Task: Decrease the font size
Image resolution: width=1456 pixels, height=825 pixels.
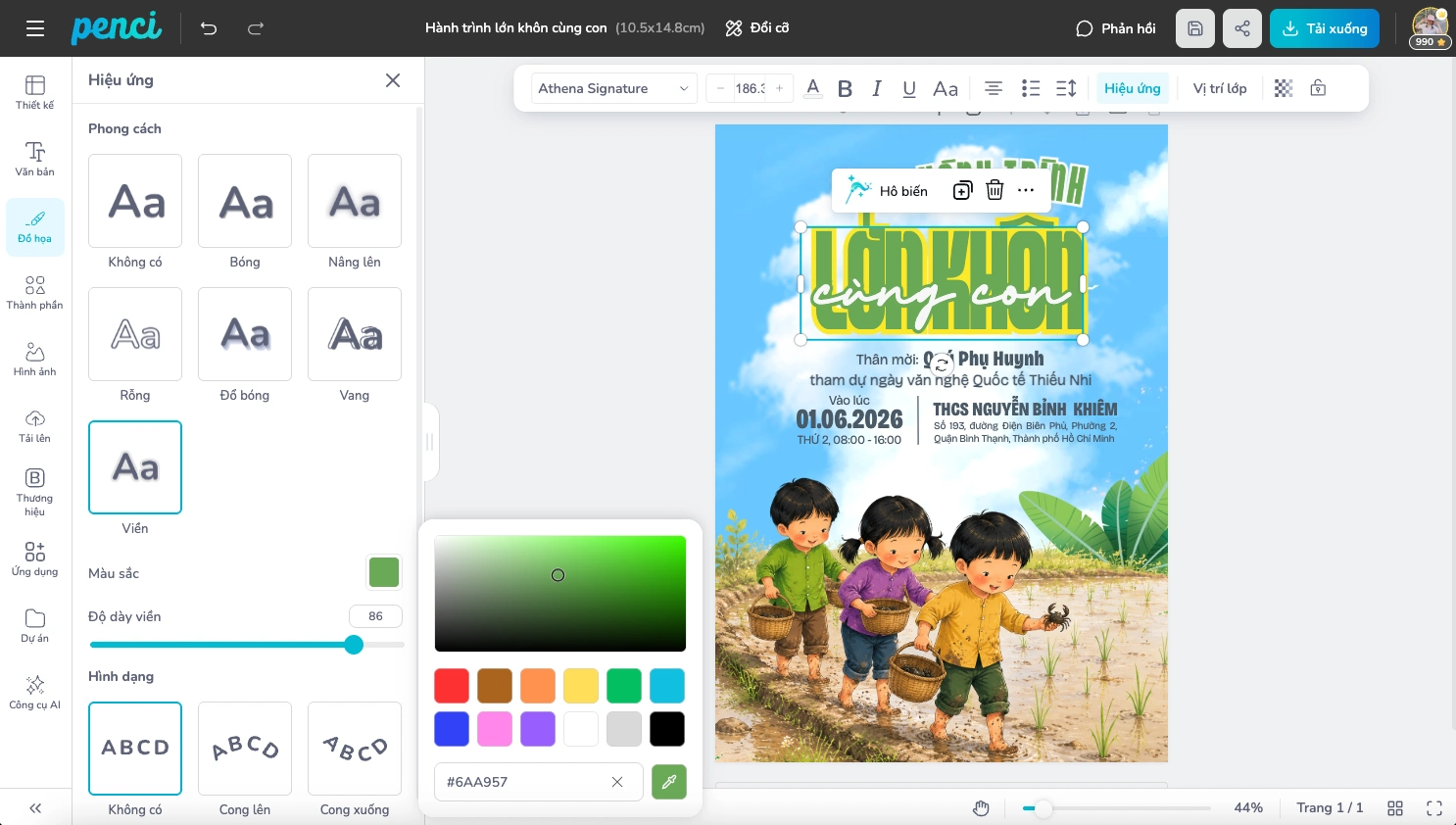Action: coord(720,88)
